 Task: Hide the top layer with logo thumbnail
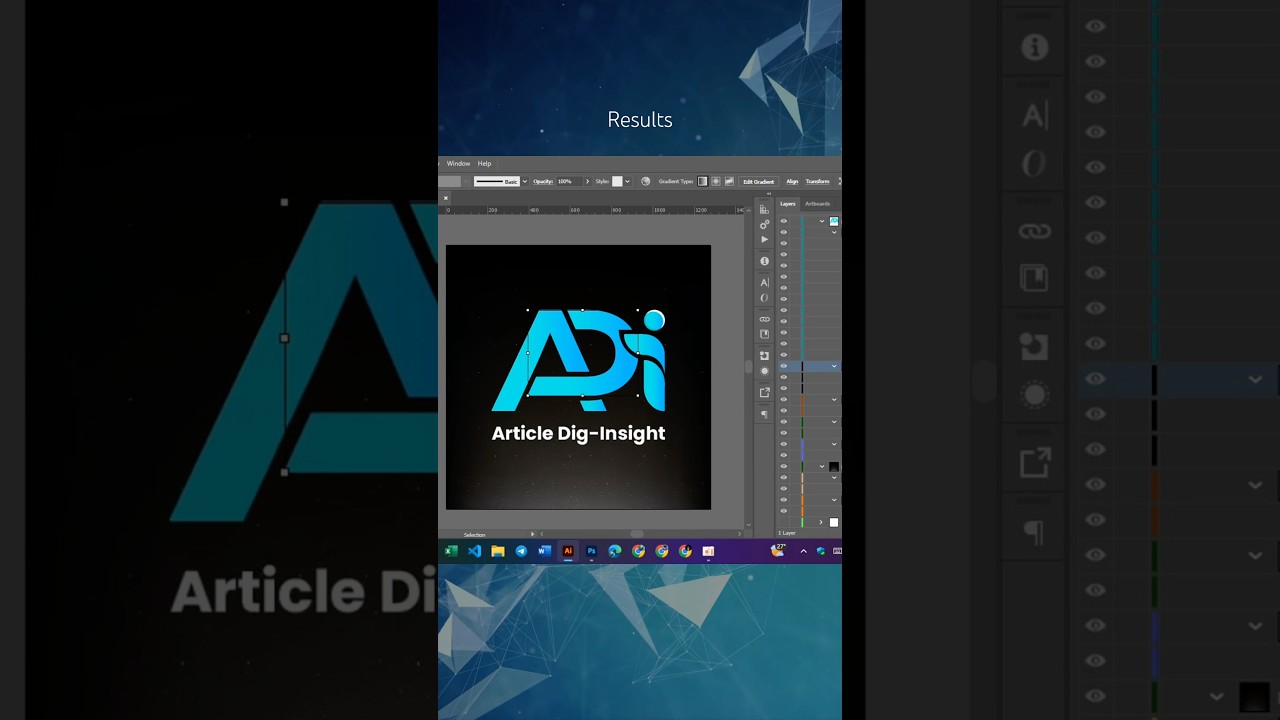click(x=784, y=221)
